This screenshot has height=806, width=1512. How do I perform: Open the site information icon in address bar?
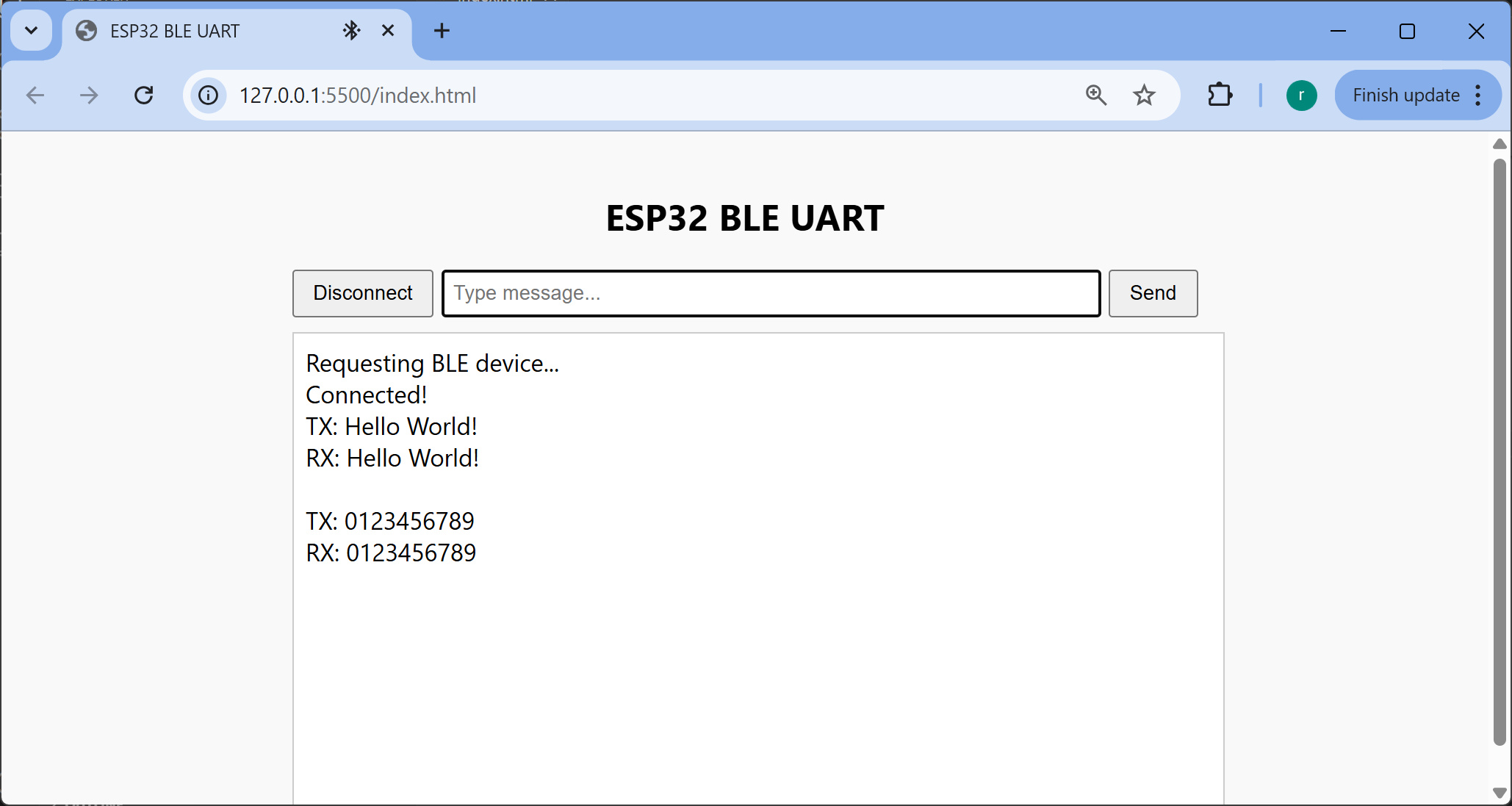pyautogui.click(x=209, y=96)
